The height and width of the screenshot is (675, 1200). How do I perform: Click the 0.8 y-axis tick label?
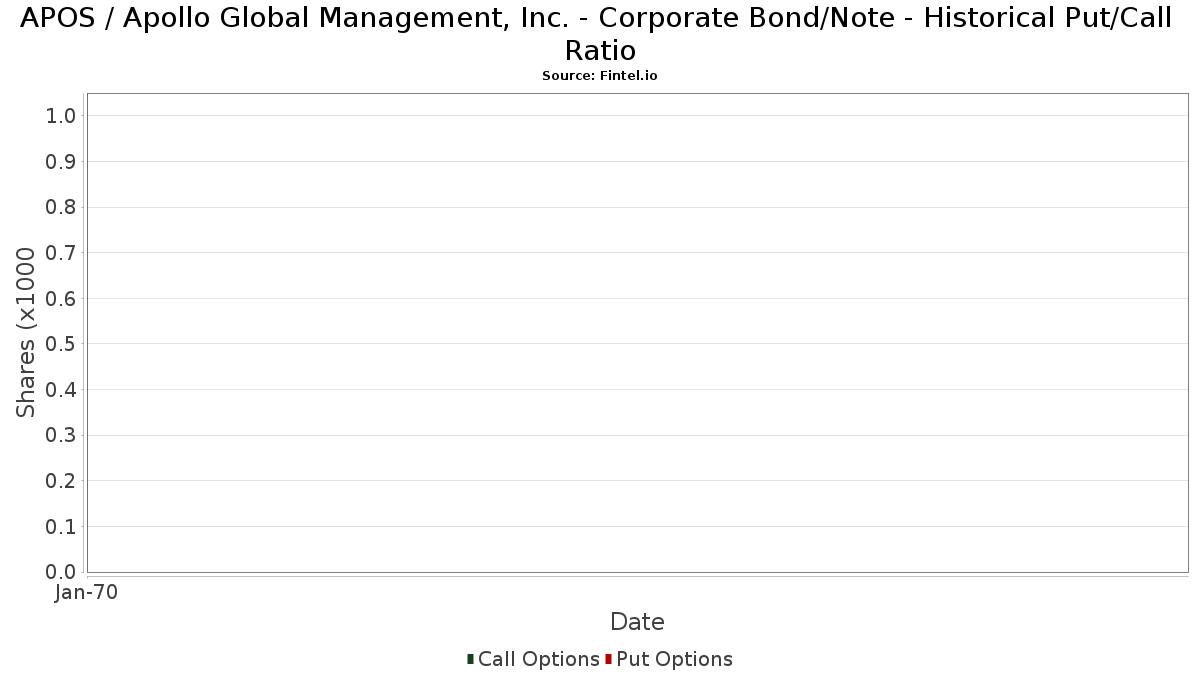tap(61, 207)
